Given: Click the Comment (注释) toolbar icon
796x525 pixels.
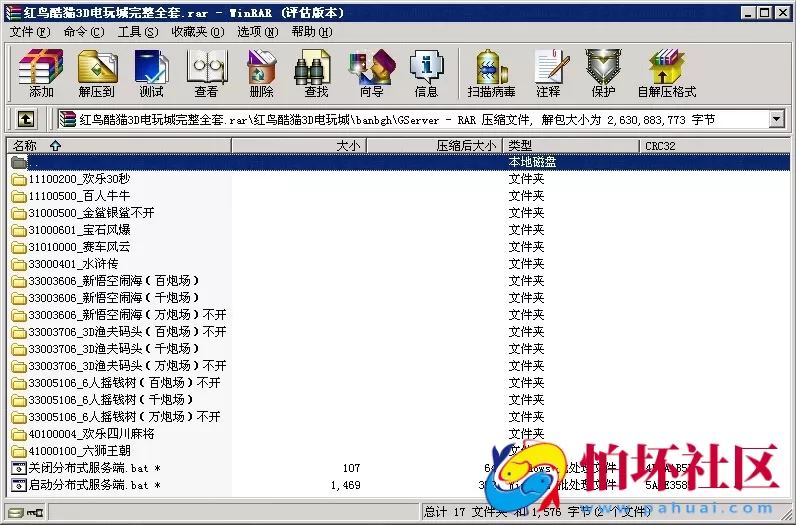Looking at the screenshot, I should [549, 73].
